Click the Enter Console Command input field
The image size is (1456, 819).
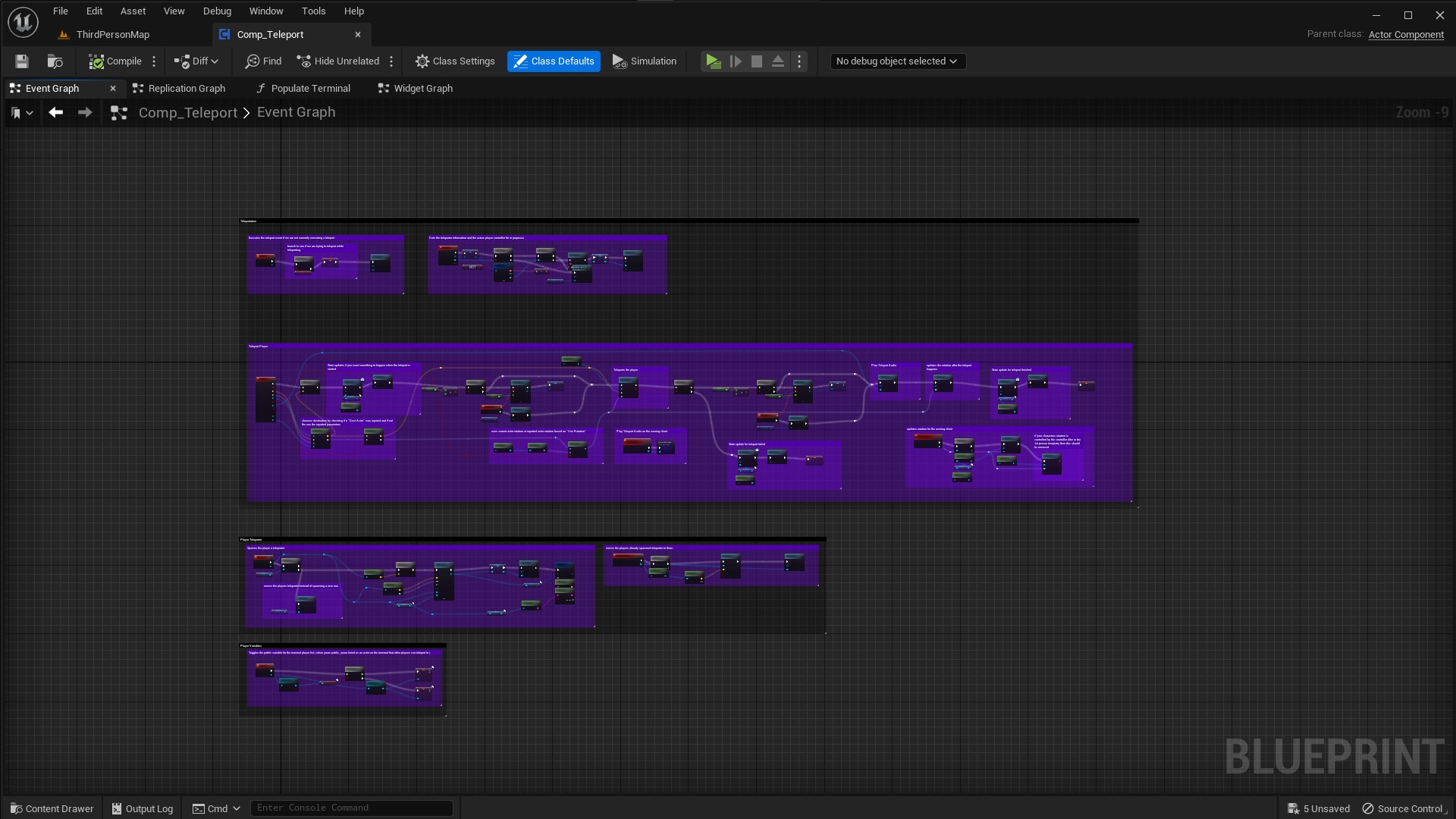(x=350, y=808)
